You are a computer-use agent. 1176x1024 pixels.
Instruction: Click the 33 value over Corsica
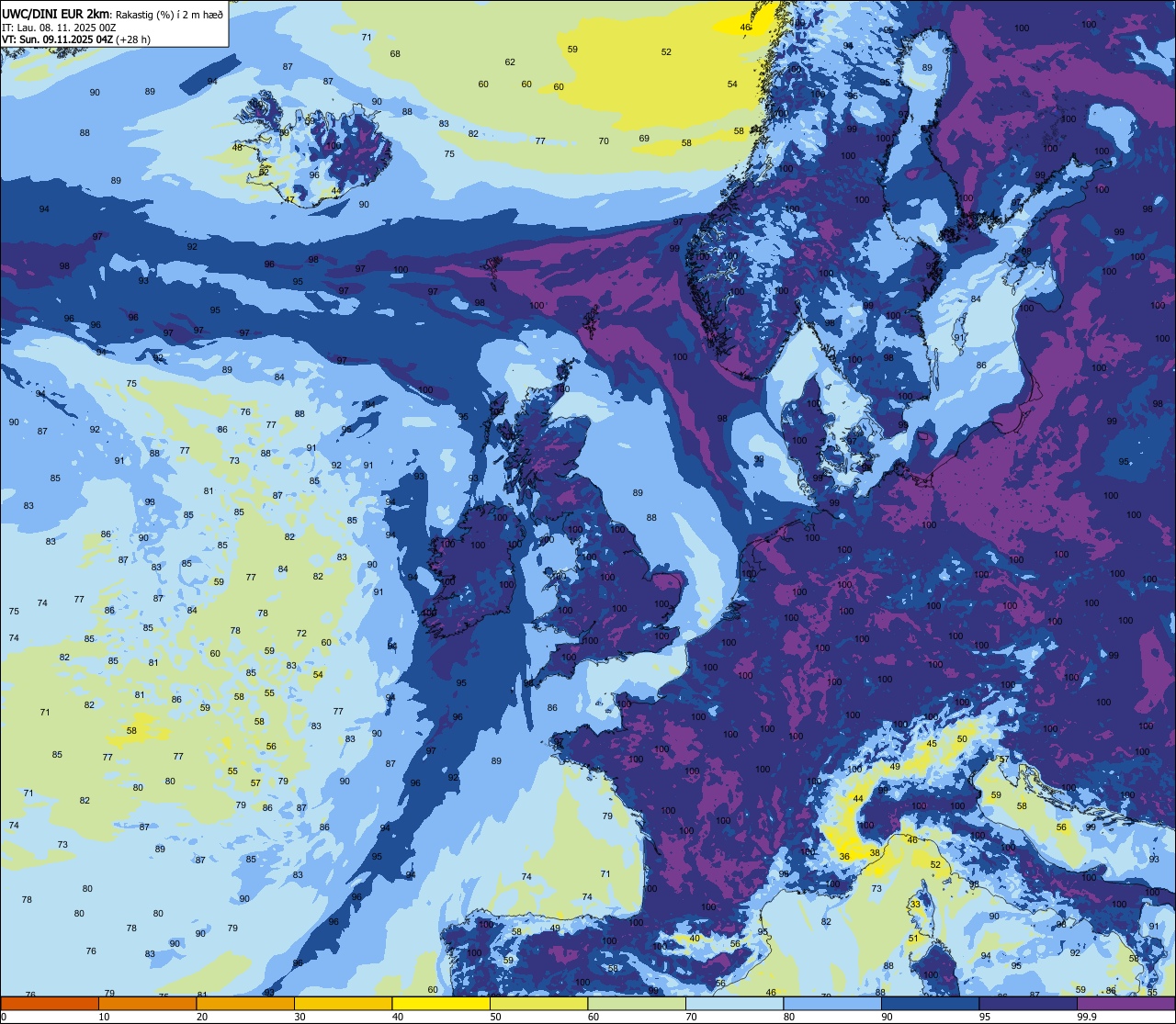(915, 905)
